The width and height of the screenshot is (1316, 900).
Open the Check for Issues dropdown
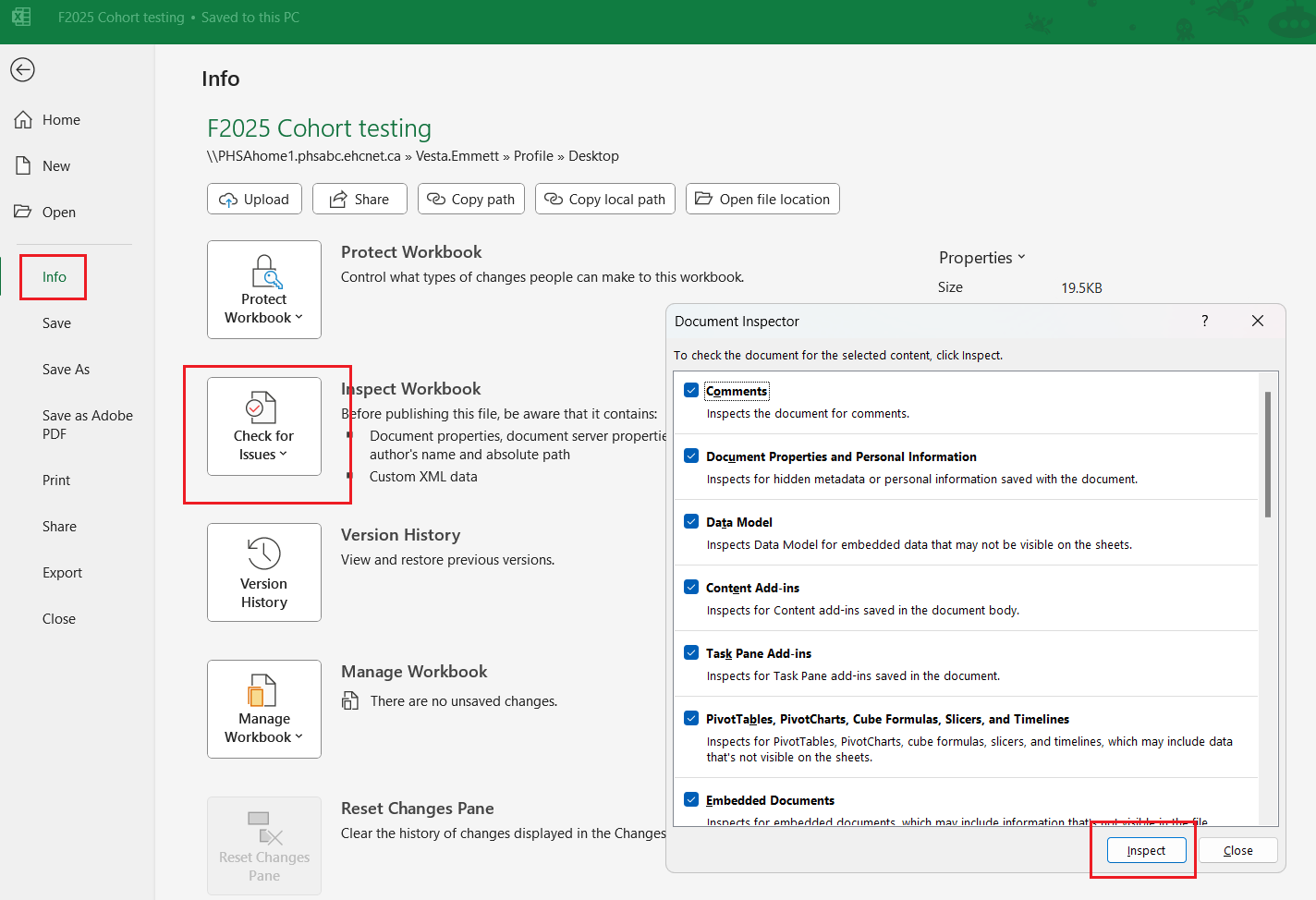point(264,427)
